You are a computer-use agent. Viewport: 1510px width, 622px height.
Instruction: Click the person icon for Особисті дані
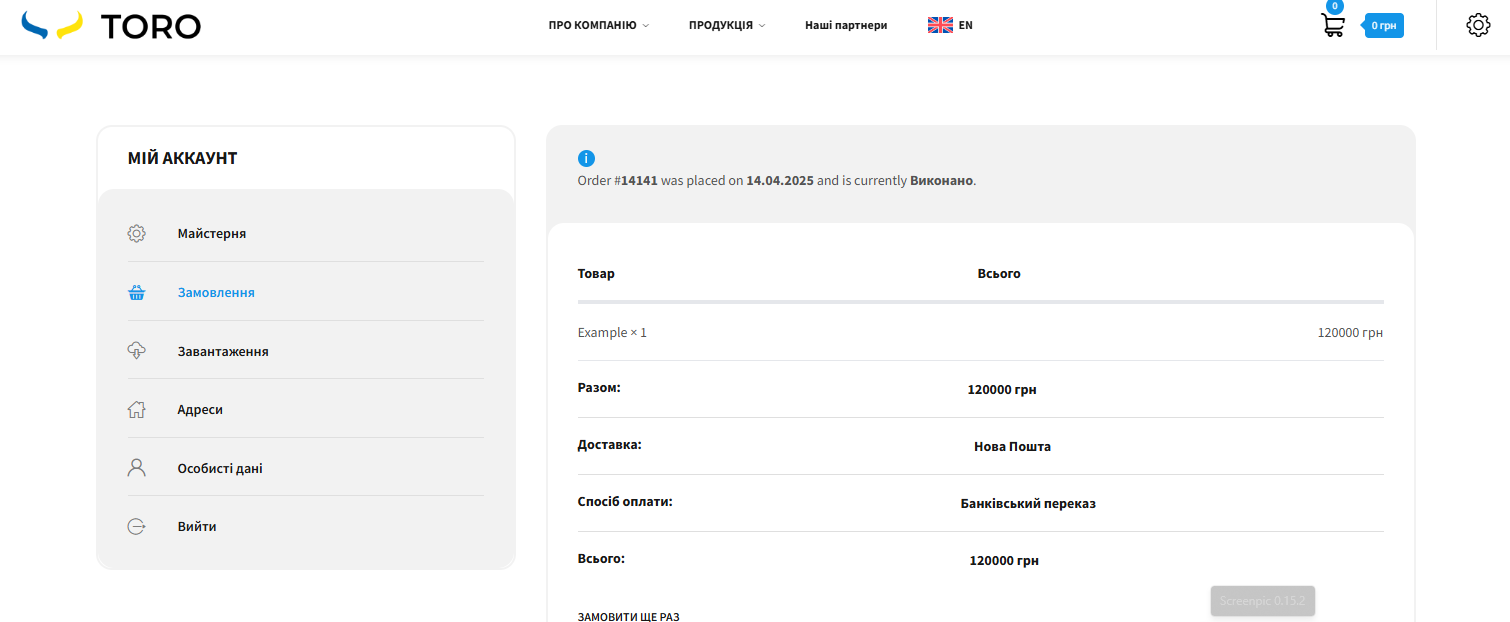[x=137, y=468]
